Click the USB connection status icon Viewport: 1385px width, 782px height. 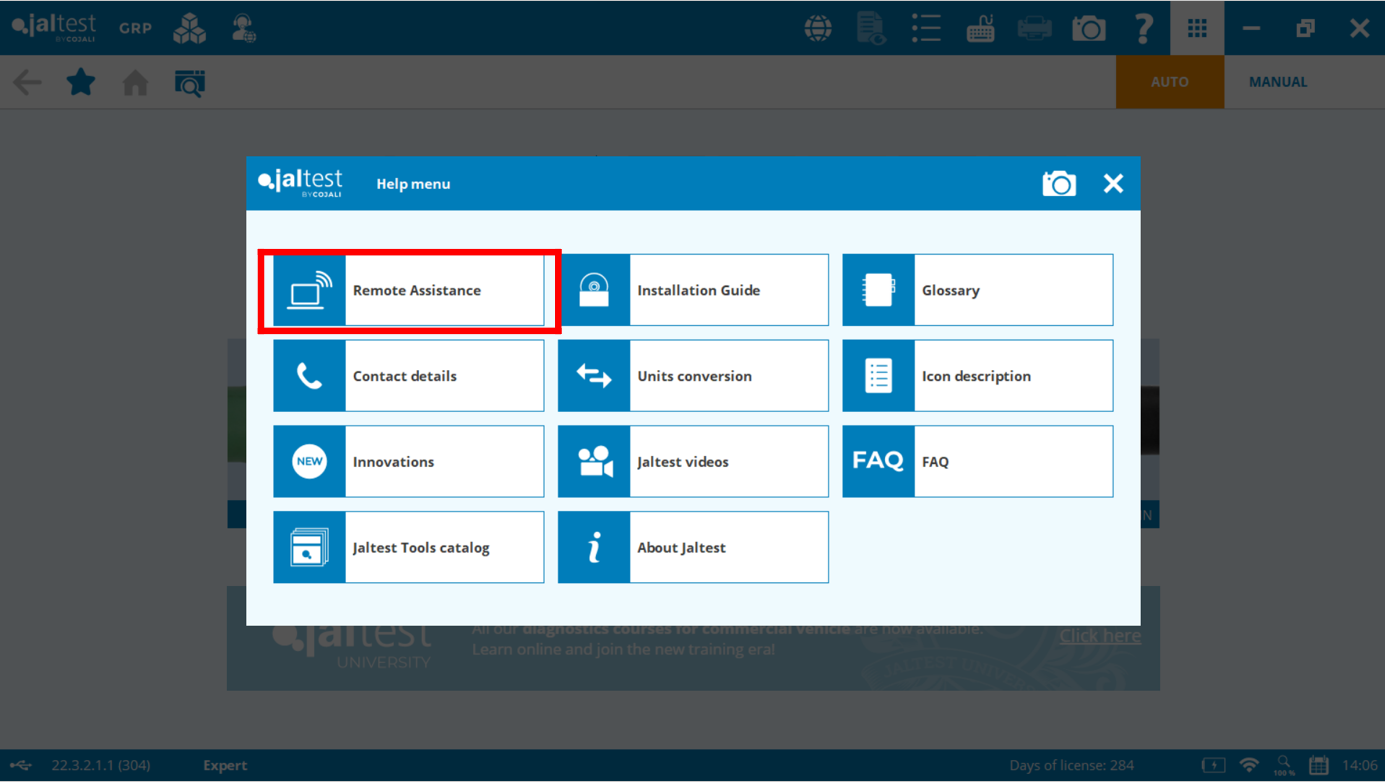pos(21,765)
